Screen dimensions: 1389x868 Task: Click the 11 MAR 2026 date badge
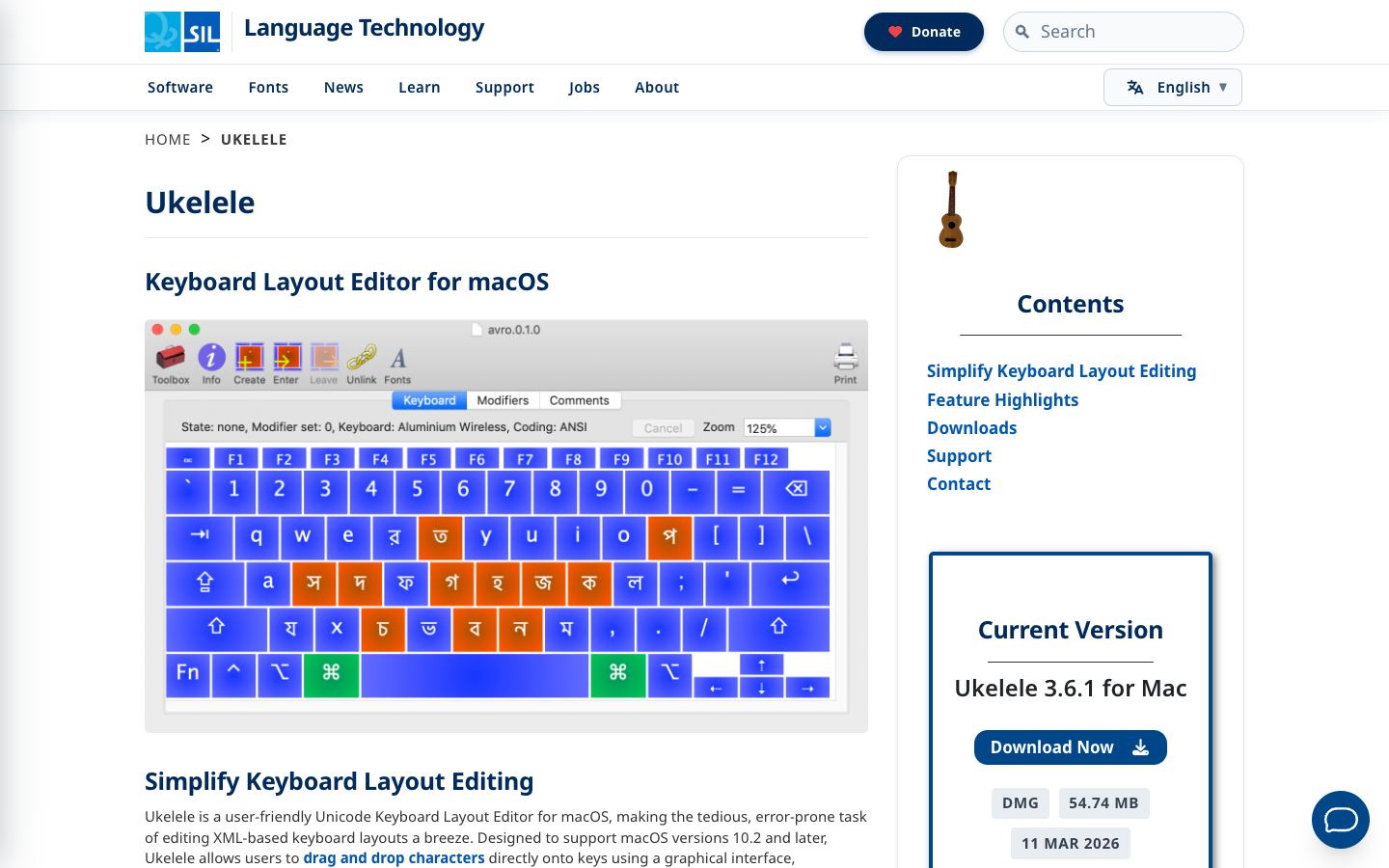coord(1071,844)
